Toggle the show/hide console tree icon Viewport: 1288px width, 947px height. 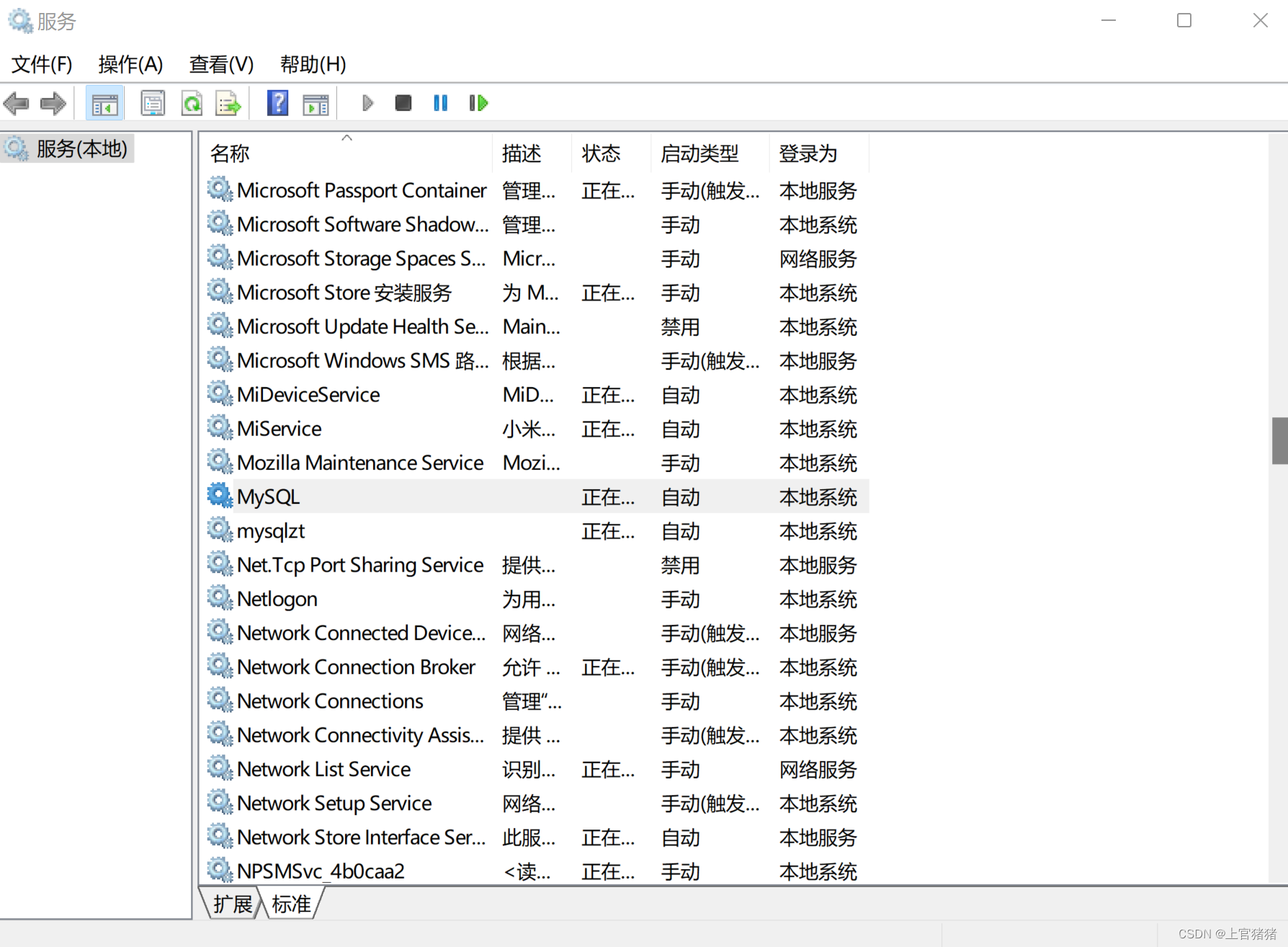[x=105, y=104]
